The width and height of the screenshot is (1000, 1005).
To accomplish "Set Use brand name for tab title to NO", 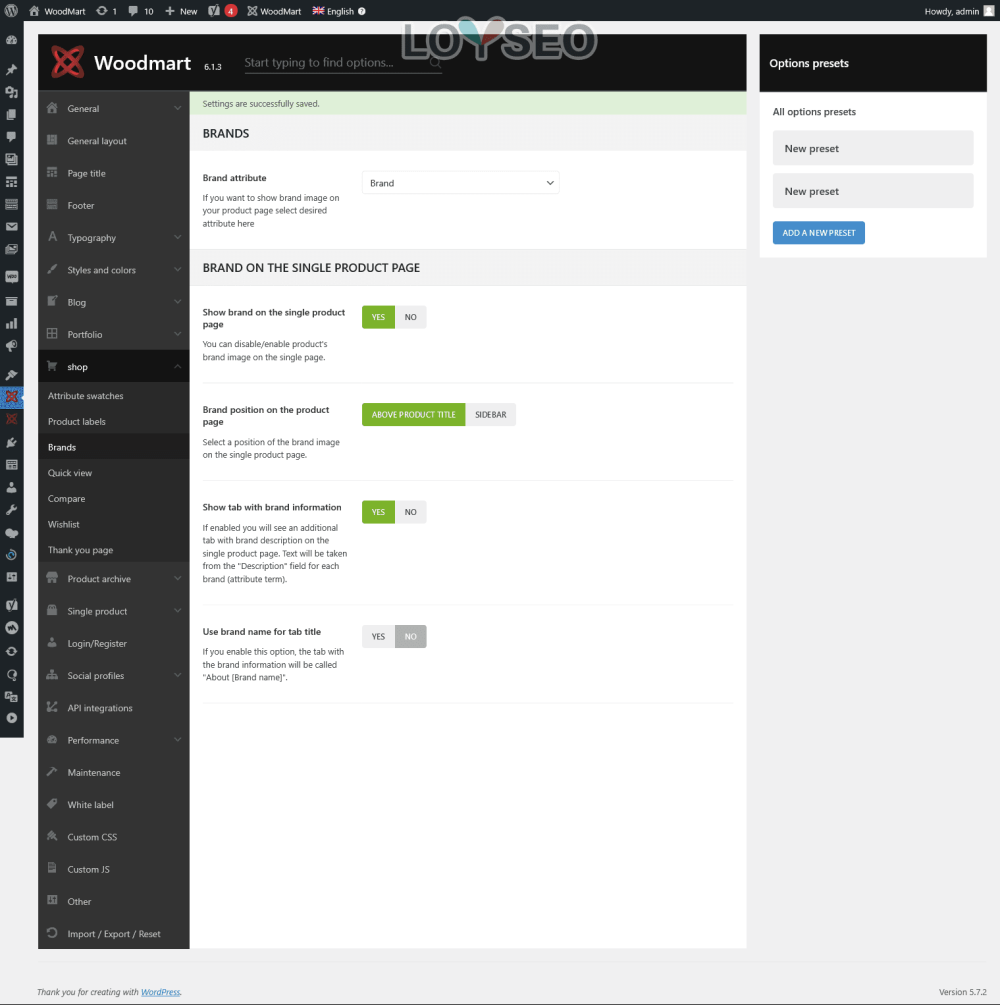I will [x=410, y=636].
